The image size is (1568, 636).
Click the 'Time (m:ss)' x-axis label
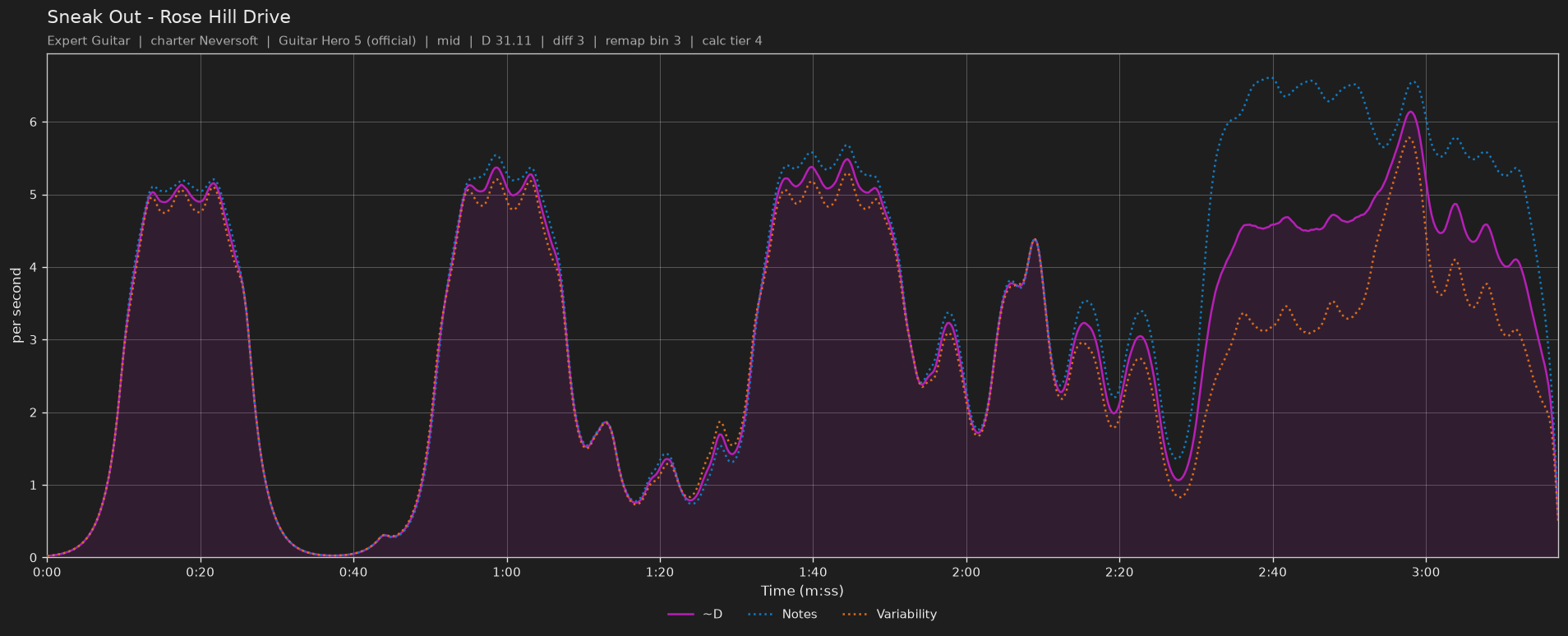click(802, 591)
